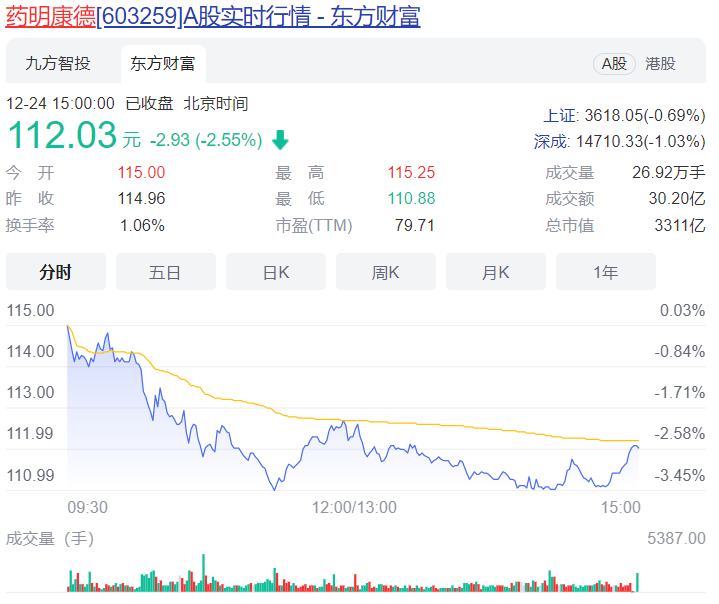
Task: Click the 09:30 time axis label
Action: (x=87, y=507)
